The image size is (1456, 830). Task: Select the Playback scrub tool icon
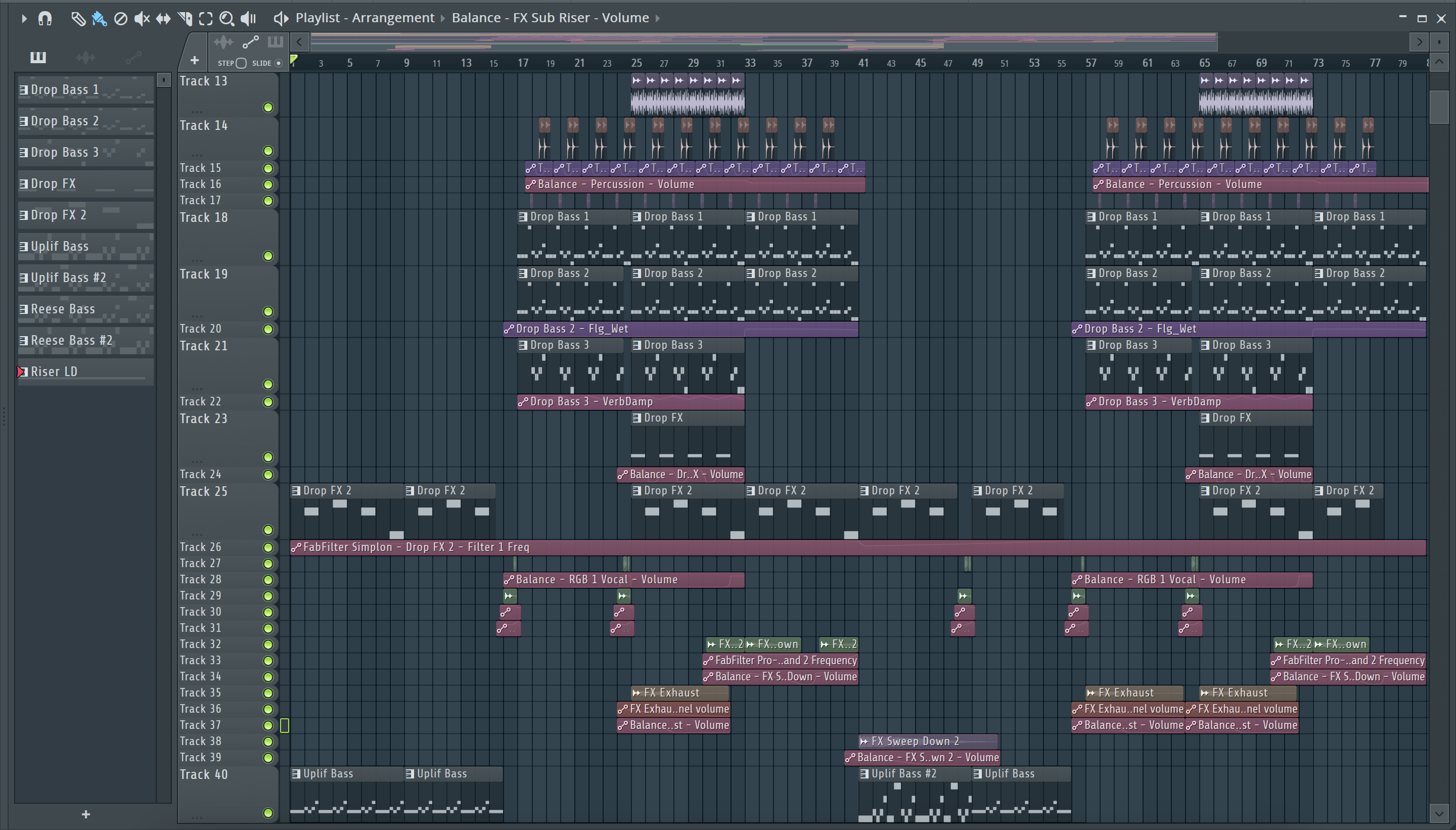coord(248,19)
